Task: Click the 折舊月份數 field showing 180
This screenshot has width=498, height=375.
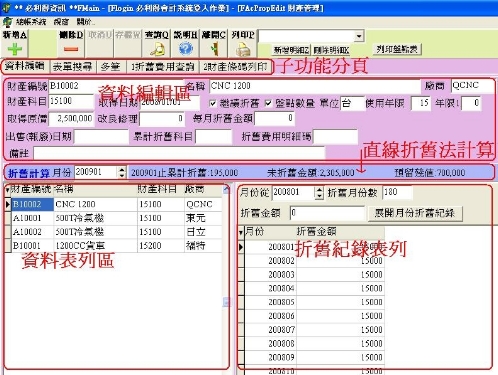Action: tap(397, 192)
